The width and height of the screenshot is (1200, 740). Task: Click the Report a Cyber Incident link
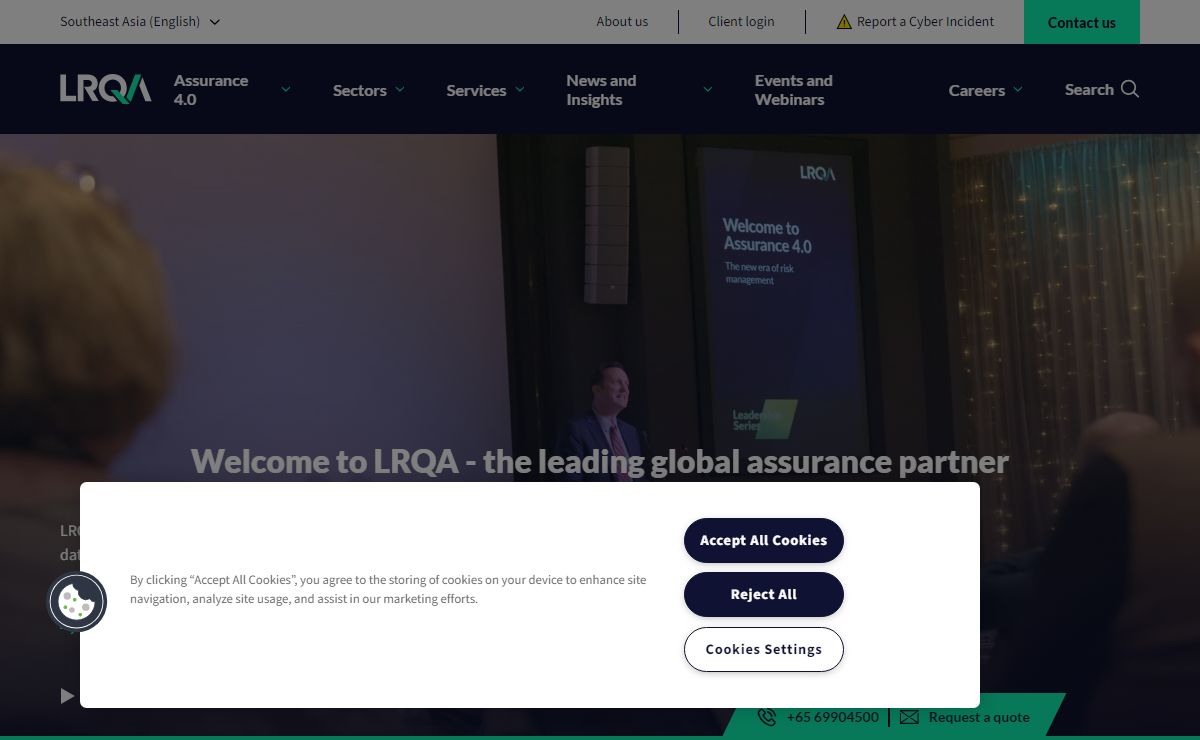pyautogui.click(x=925, y=21)
